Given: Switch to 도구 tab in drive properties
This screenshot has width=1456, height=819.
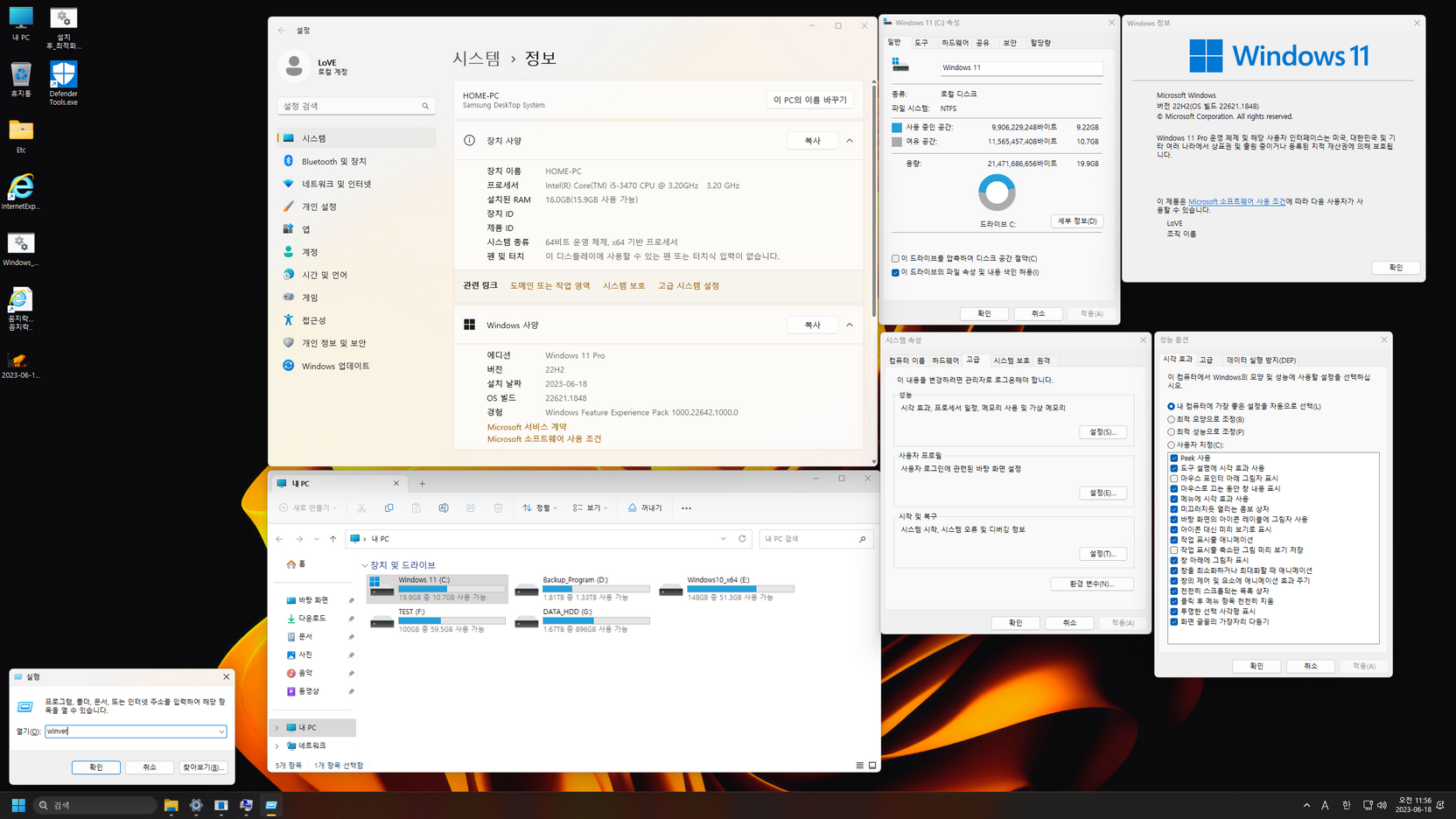Looking at the screenshot, I should click(x=921, y=43).
